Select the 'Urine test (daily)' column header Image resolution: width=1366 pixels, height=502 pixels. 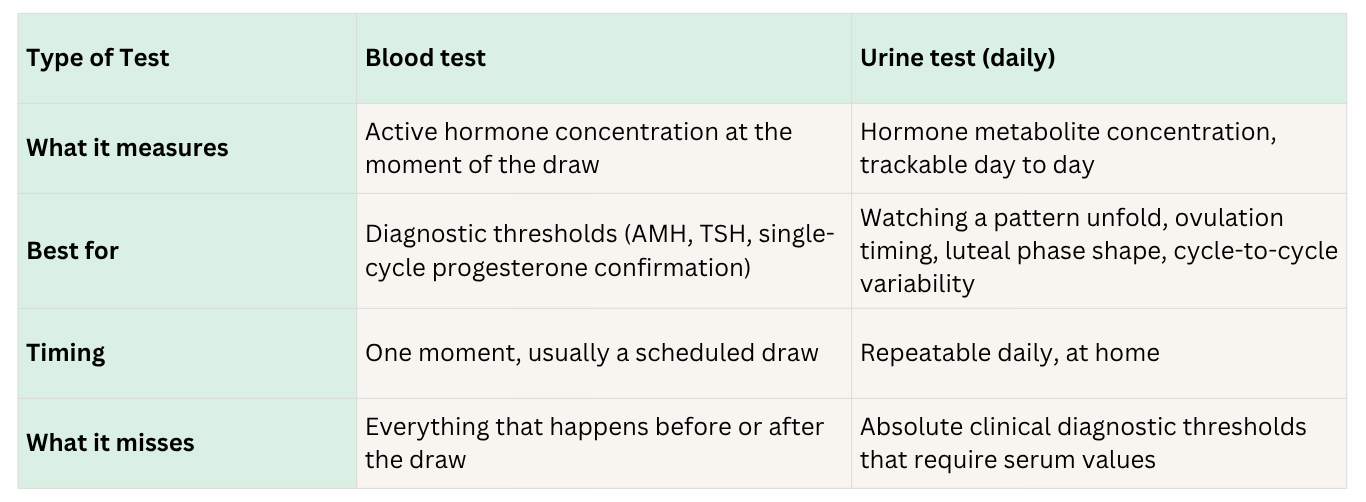(x=1099, y=58)
